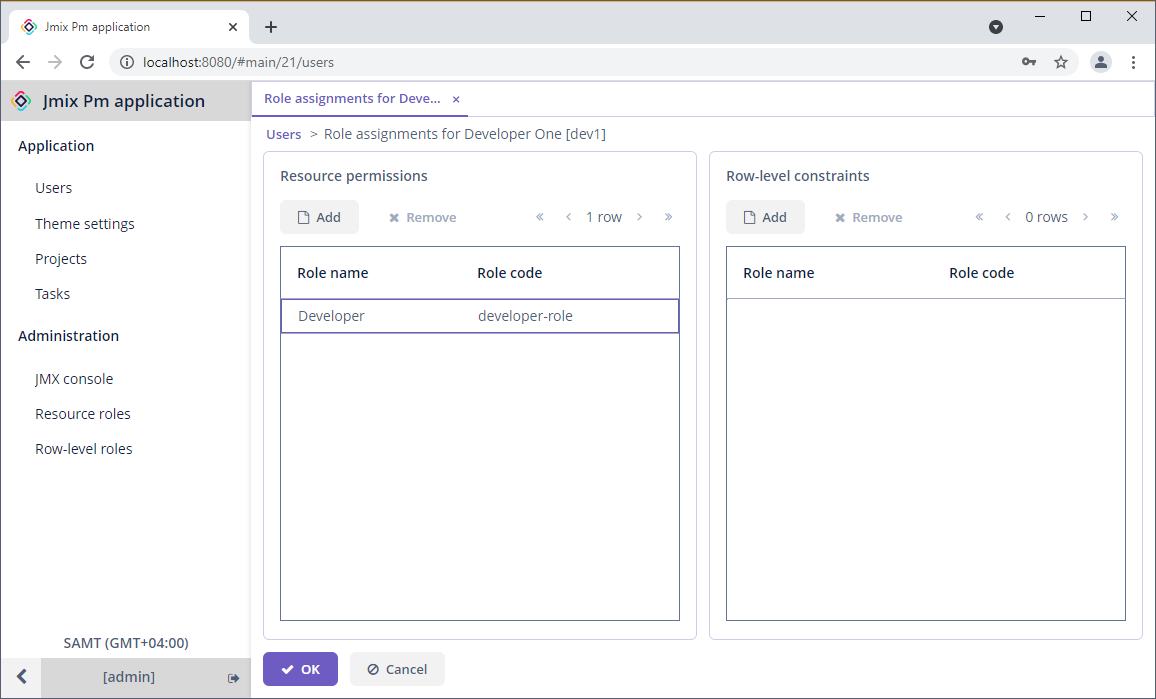The width and height of the screenshot is (1156, 699).
Task: Follow the Users breadcrumb link
Action: pyautogui.click(x=284, y=134)
